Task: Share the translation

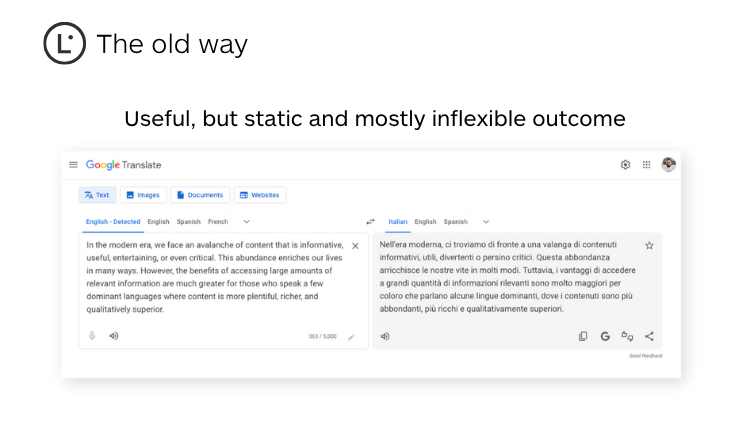Action: point(650,336)
